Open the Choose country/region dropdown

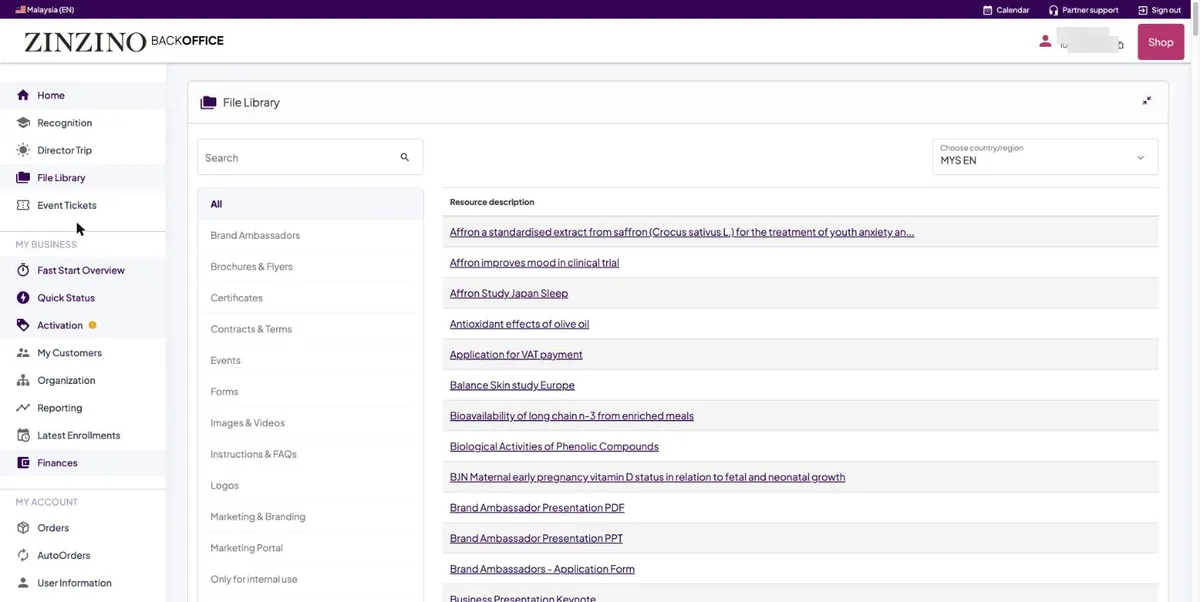click(1045, 156)
